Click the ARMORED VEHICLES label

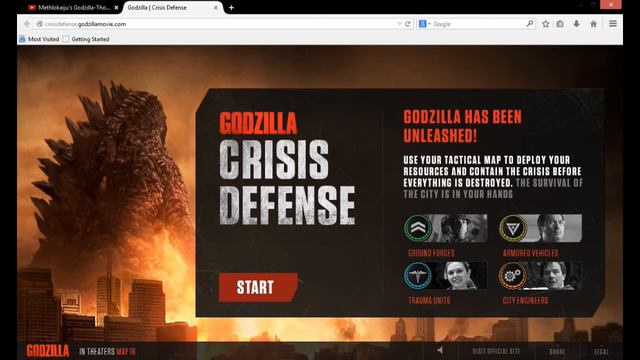tap(530, 253)
